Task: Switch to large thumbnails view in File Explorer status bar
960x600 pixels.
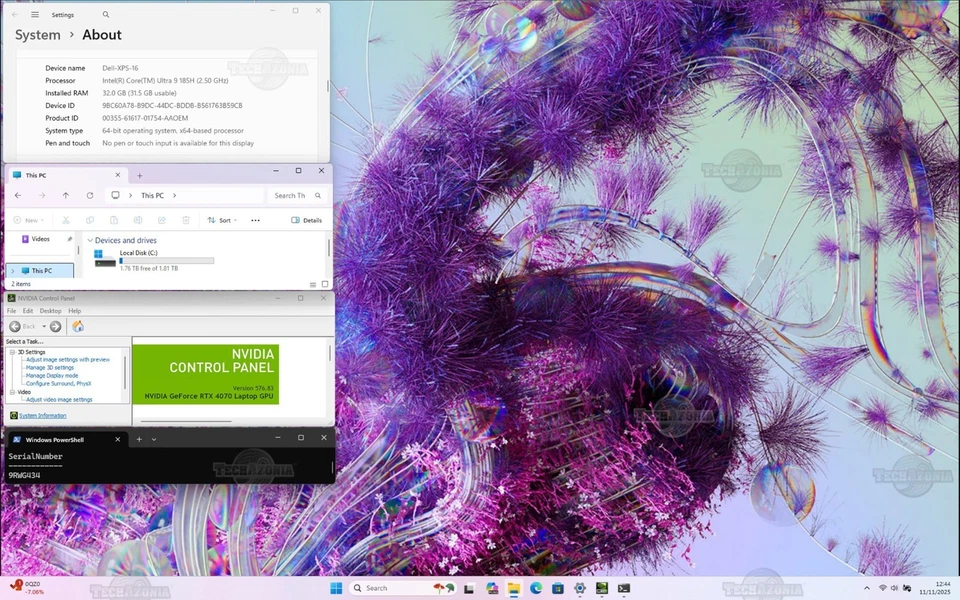Action: click(x=325, y=284)
